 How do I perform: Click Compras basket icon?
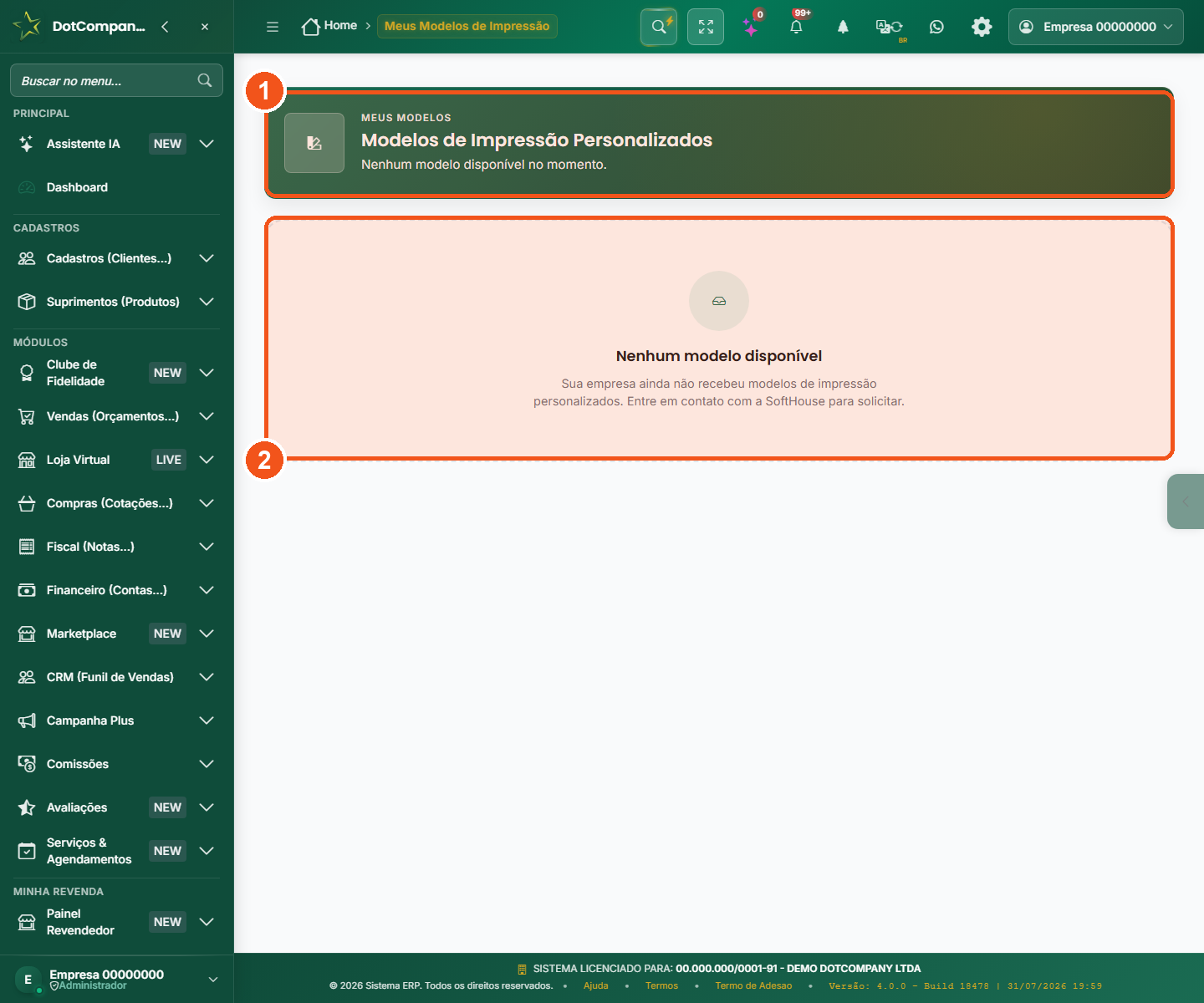click(x=27, y=503)
